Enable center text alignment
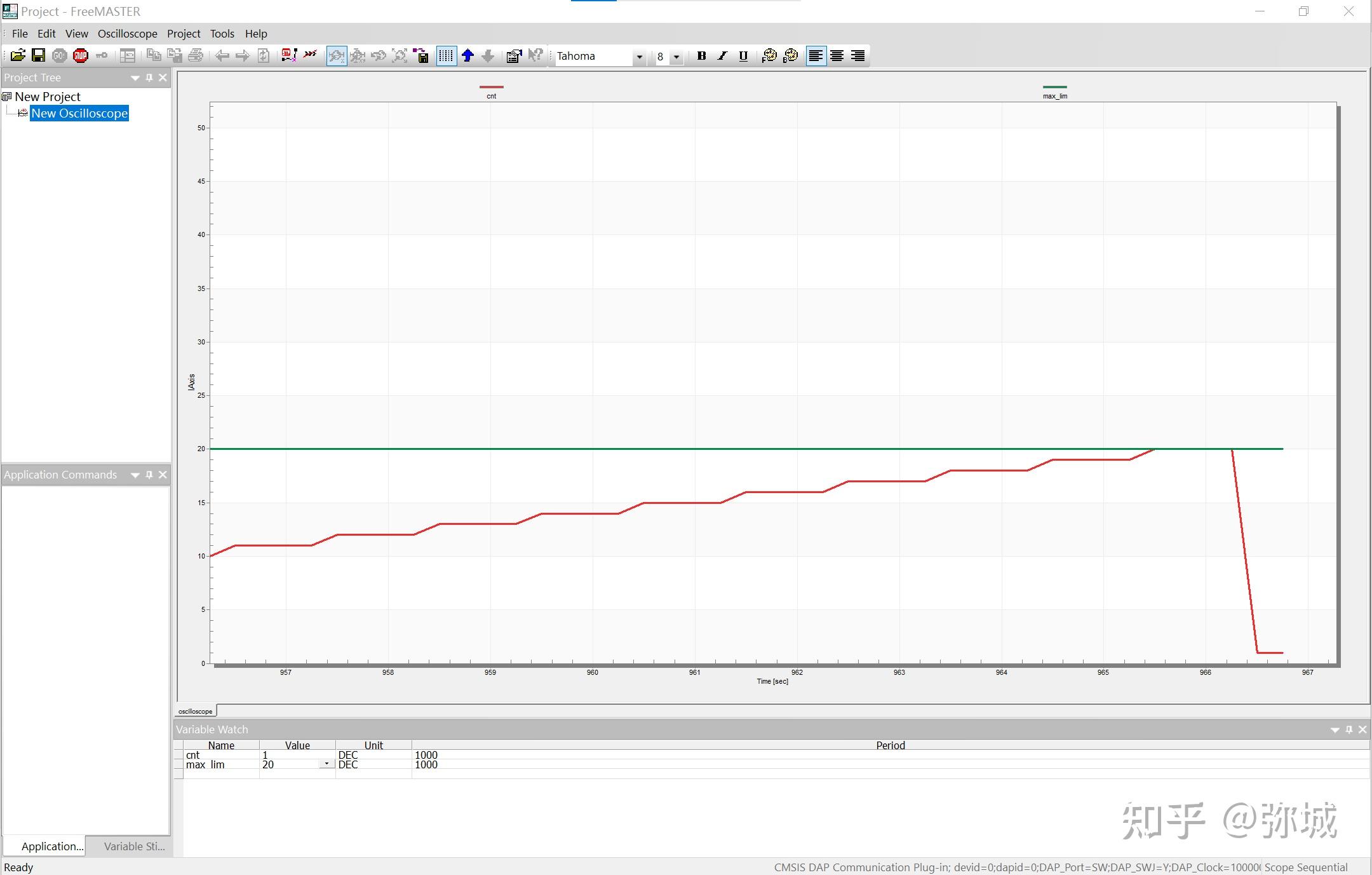 tap(837, 56)
